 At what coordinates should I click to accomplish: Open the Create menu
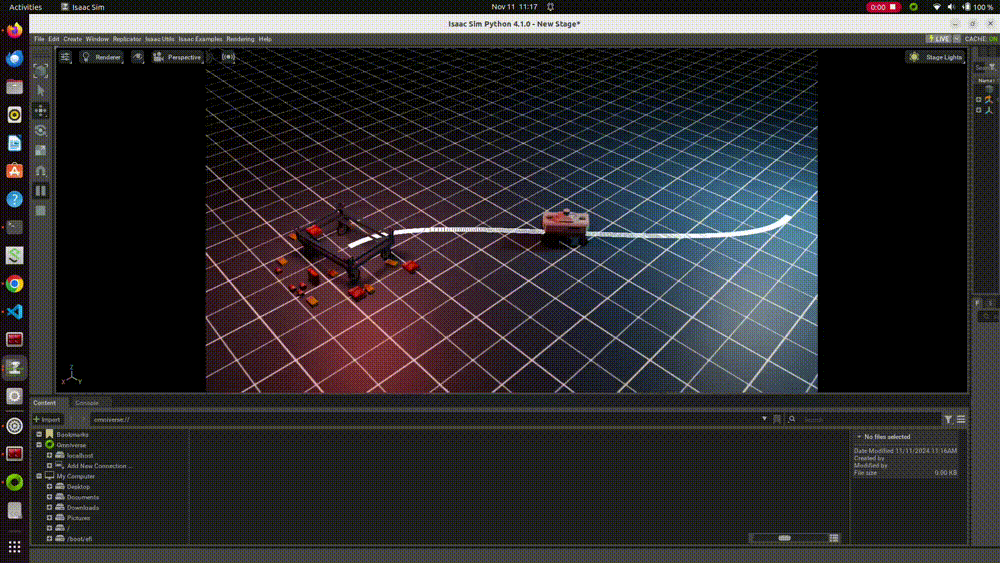coord(73,39)
